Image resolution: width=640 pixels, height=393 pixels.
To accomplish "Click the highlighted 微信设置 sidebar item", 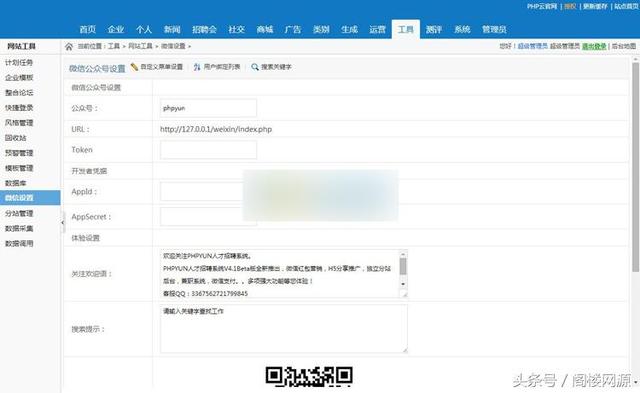I will (30, 198).
